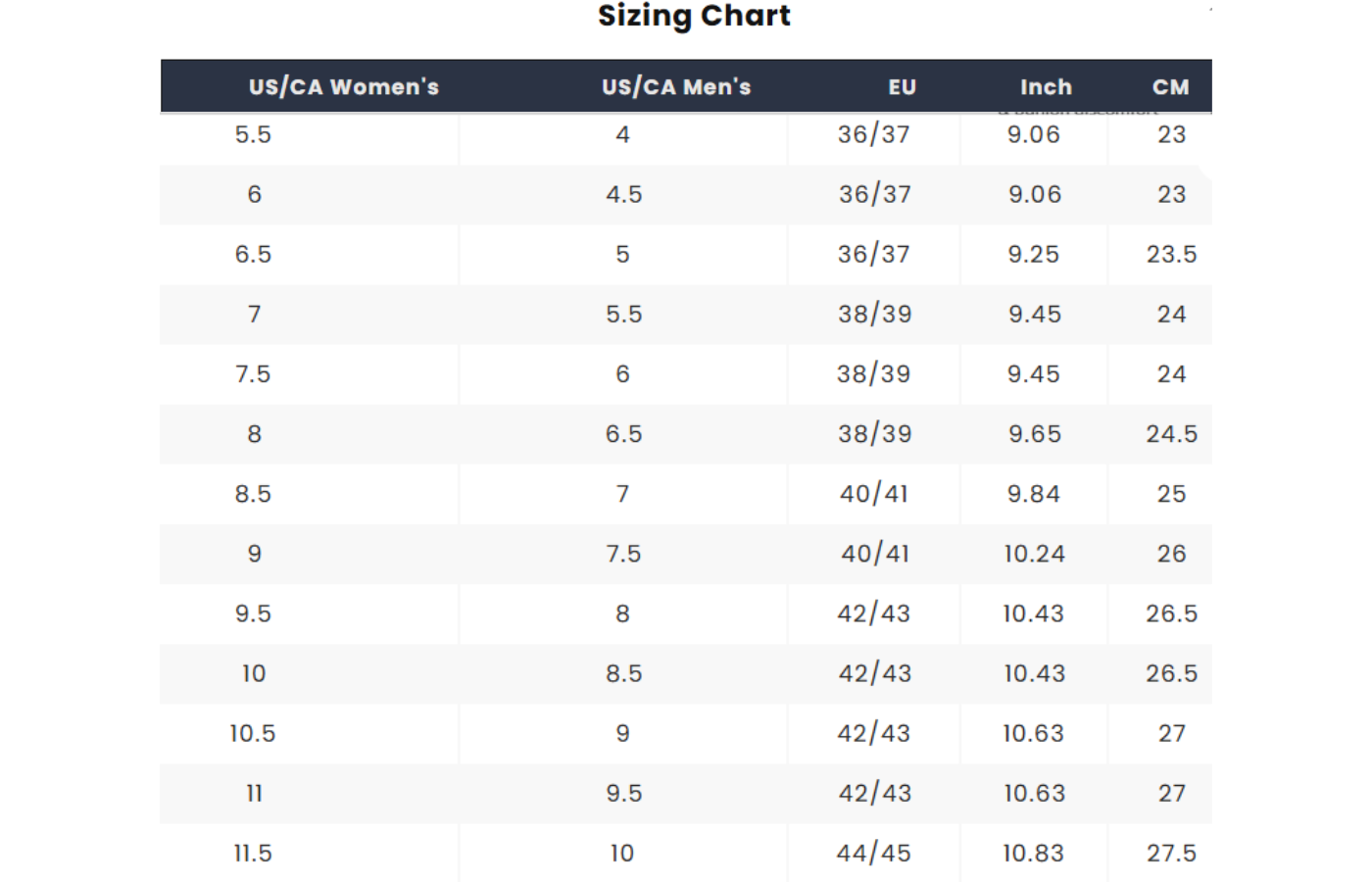Click the CM column header
1372x882 pixels.
[1170, 87]
